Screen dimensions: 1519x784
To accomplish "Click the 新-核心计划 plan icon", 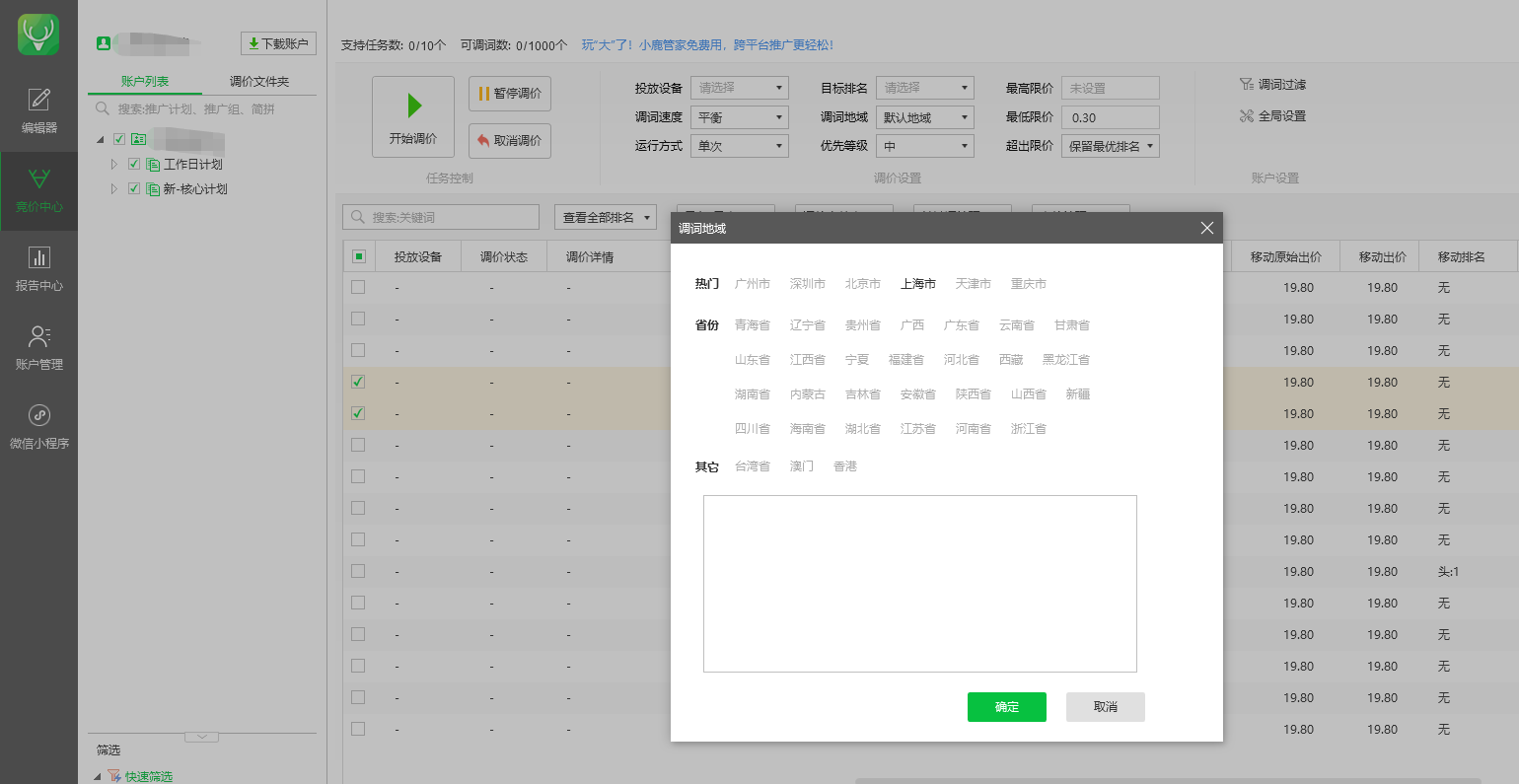I will tap(153, 189).
